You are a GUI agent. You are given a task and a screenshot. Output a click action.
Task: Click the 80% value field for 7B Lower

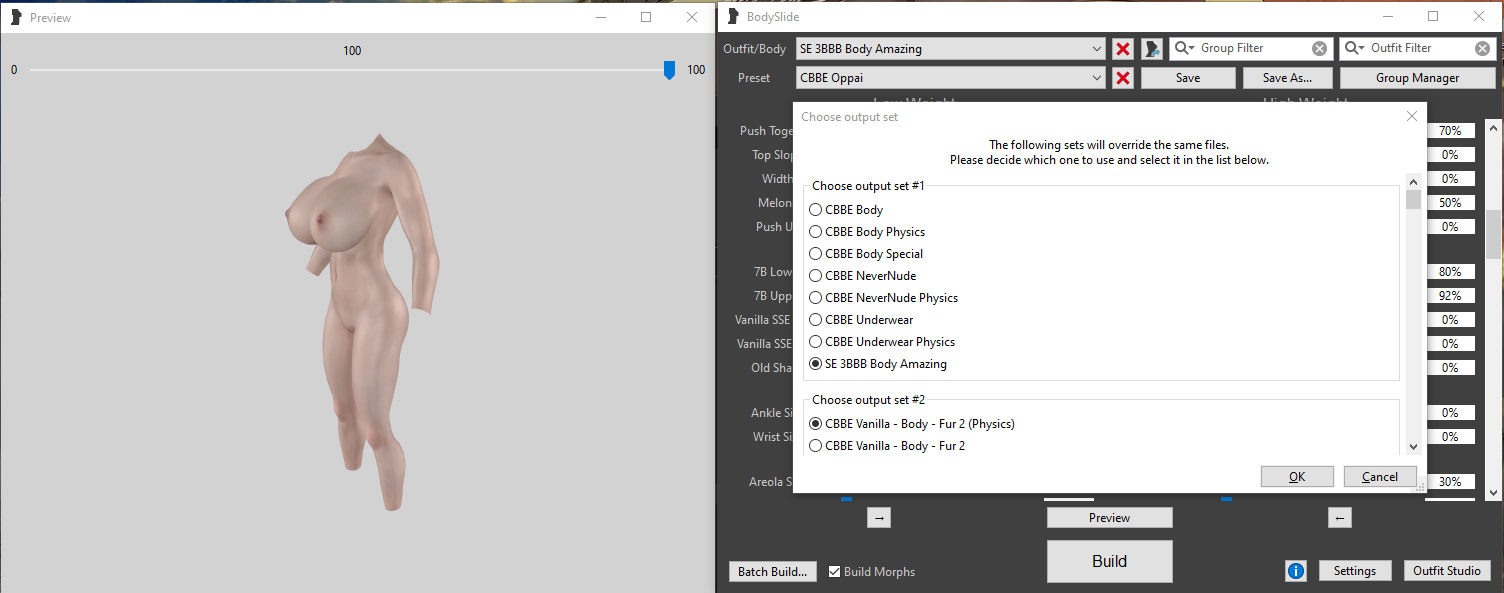pyautogui.click(x=1450, y=272)
